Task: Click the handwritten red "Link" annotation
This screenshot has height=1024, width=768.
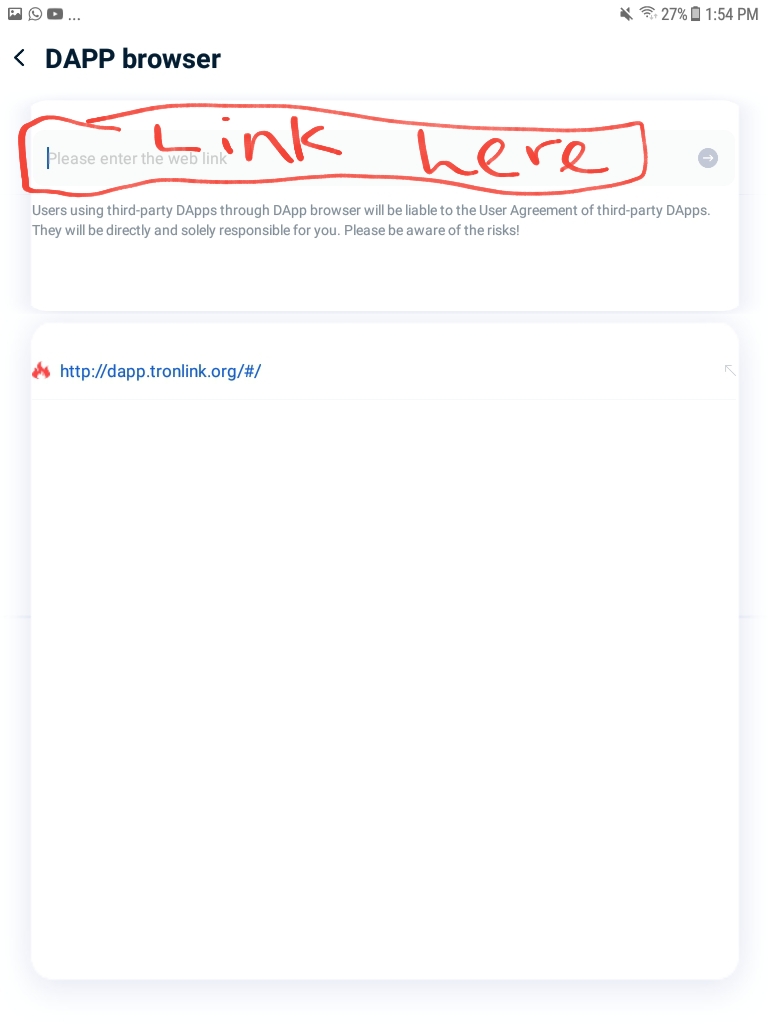Action: (248, 138)
